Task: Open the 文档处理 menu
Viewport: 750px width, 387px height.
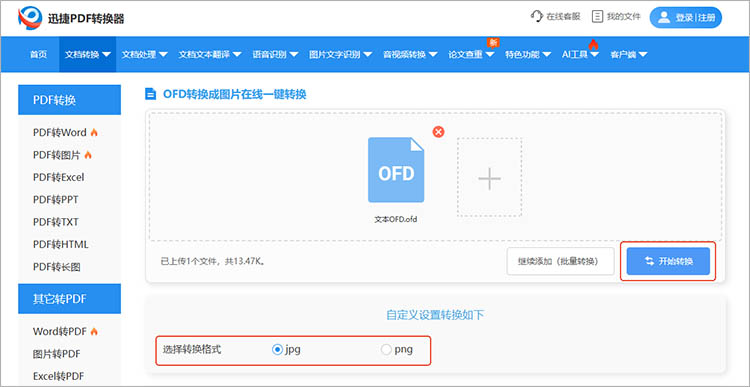Action: [144, 55]
